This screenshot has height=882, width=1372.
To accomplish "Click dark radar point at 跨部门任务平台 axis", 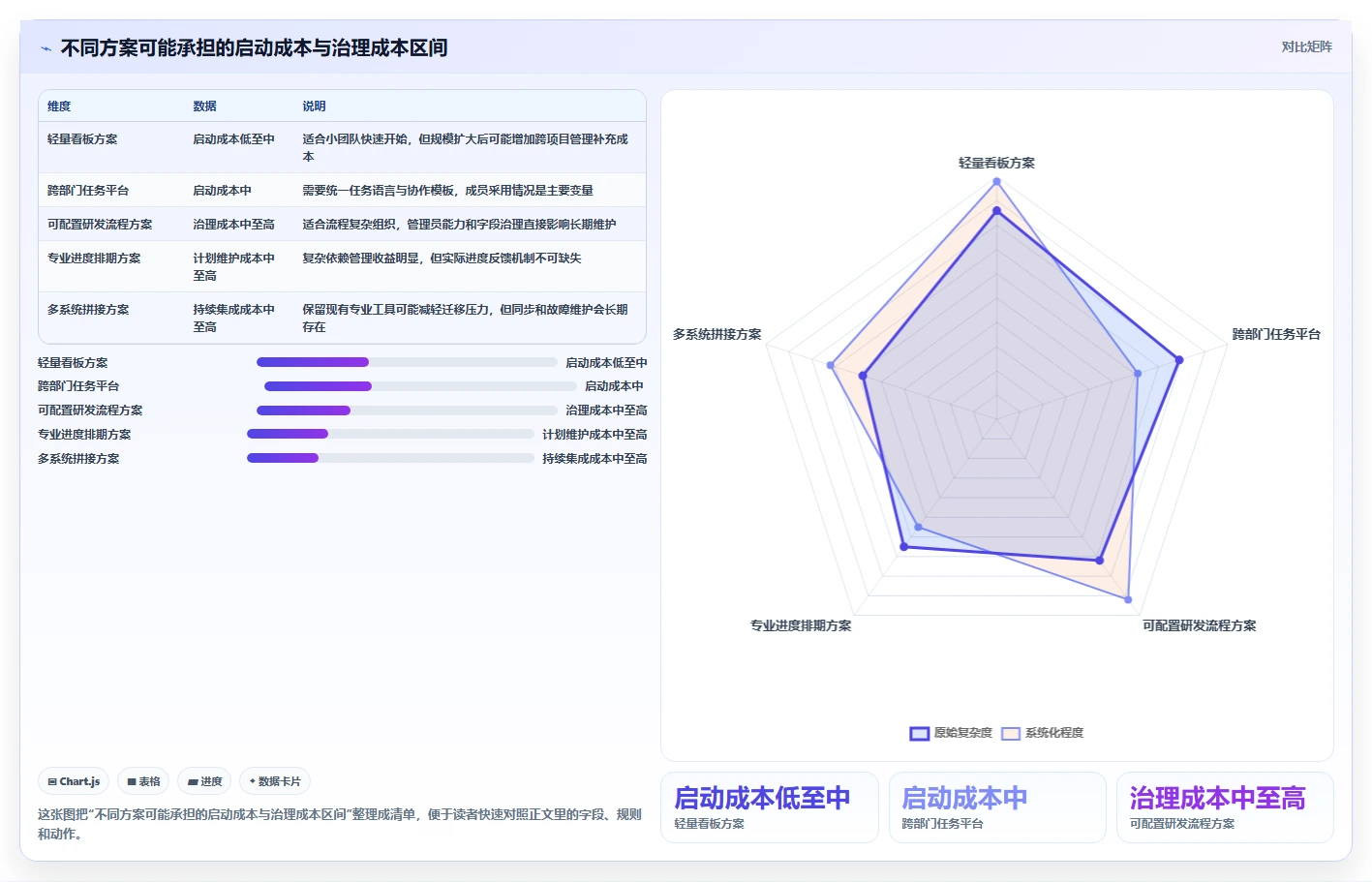I will 1178,360.
